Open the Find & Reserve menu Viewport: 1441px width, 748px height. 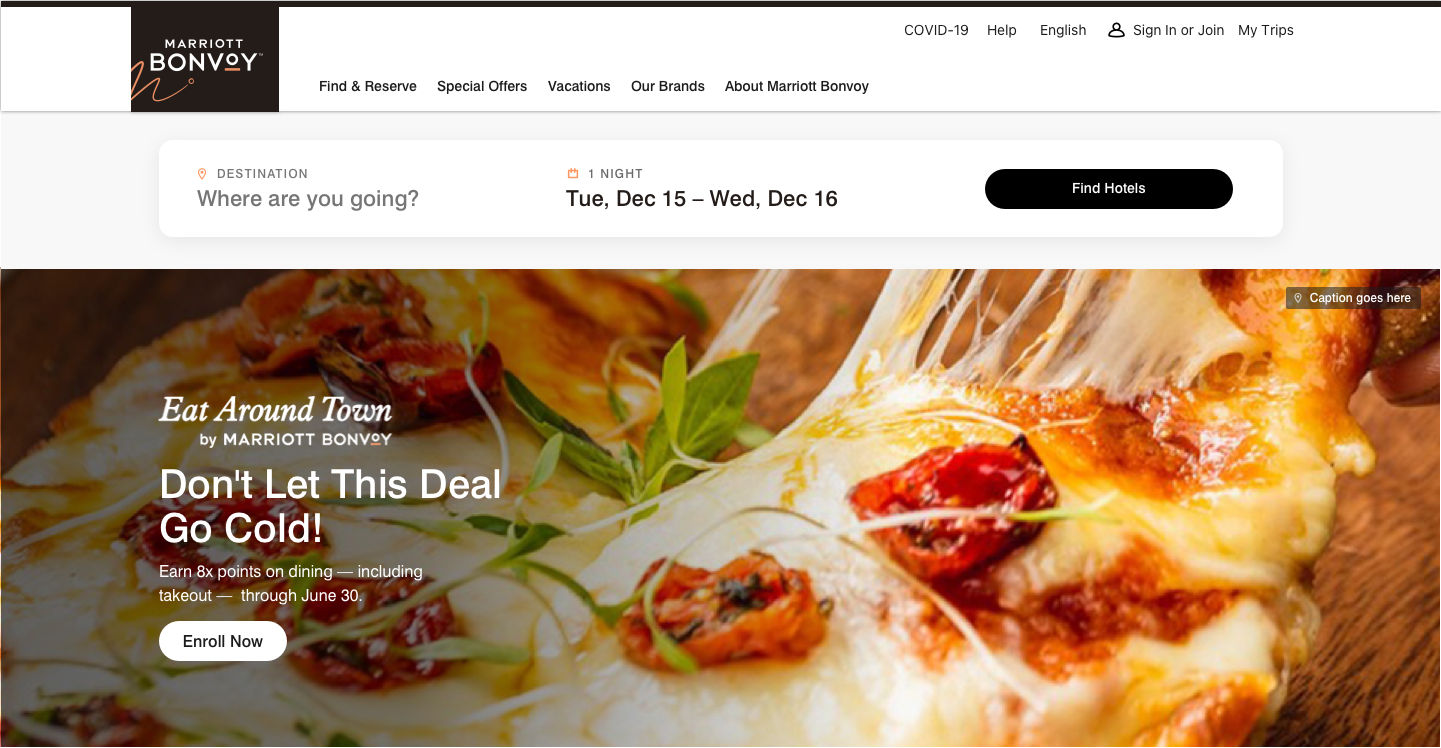pyautogui.click(x=368, y=86)
